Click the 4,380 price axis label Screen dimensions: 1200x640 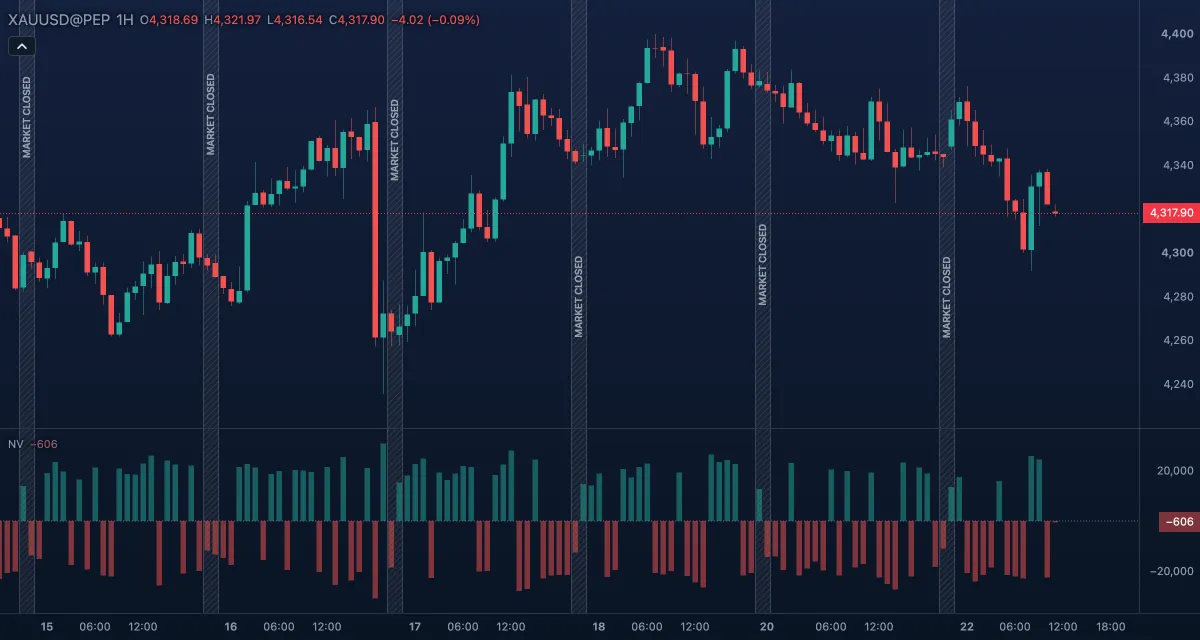coord(1177,78)
